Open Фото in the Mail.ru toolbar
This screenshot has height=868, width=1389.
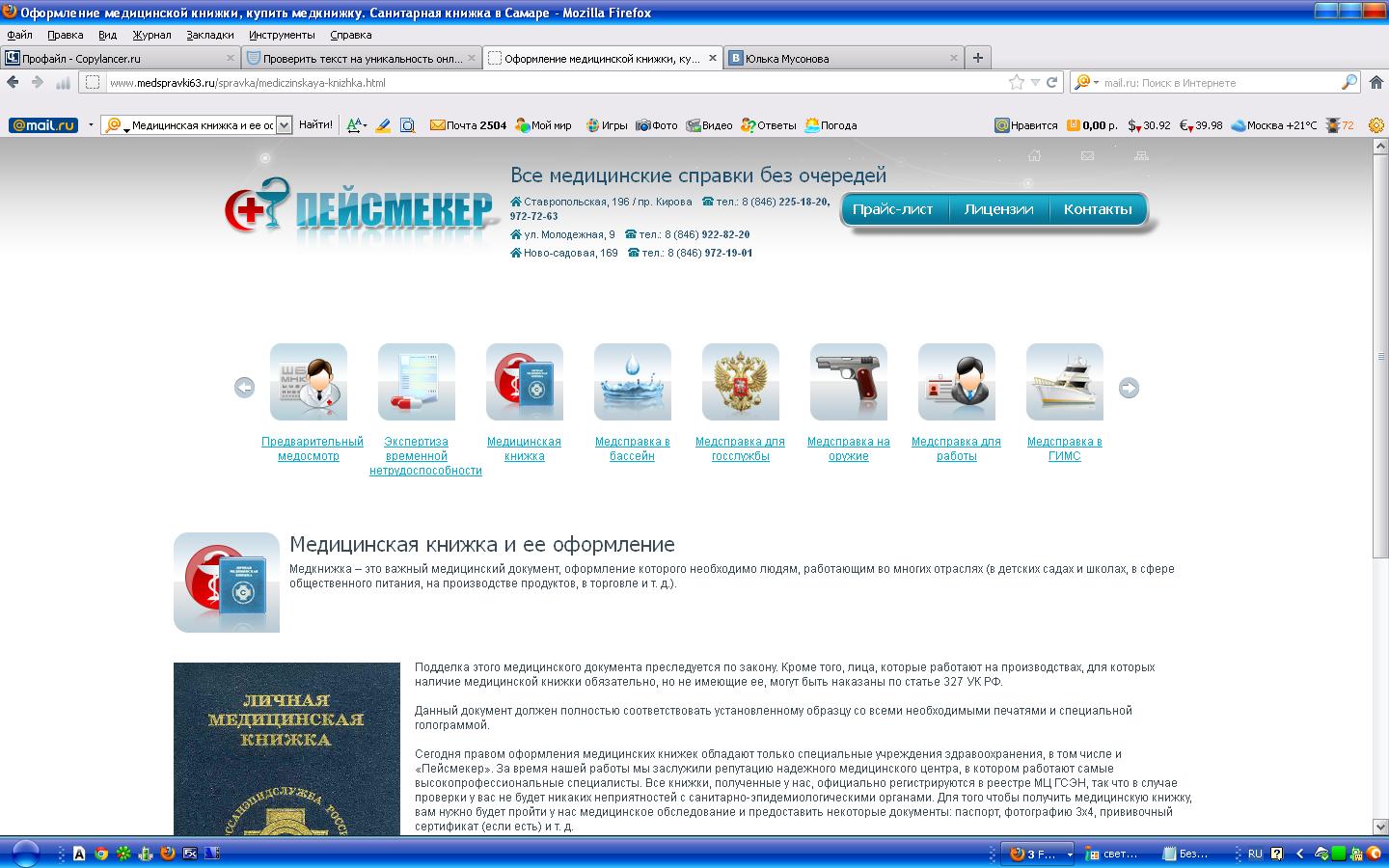[x=657, y=125]
